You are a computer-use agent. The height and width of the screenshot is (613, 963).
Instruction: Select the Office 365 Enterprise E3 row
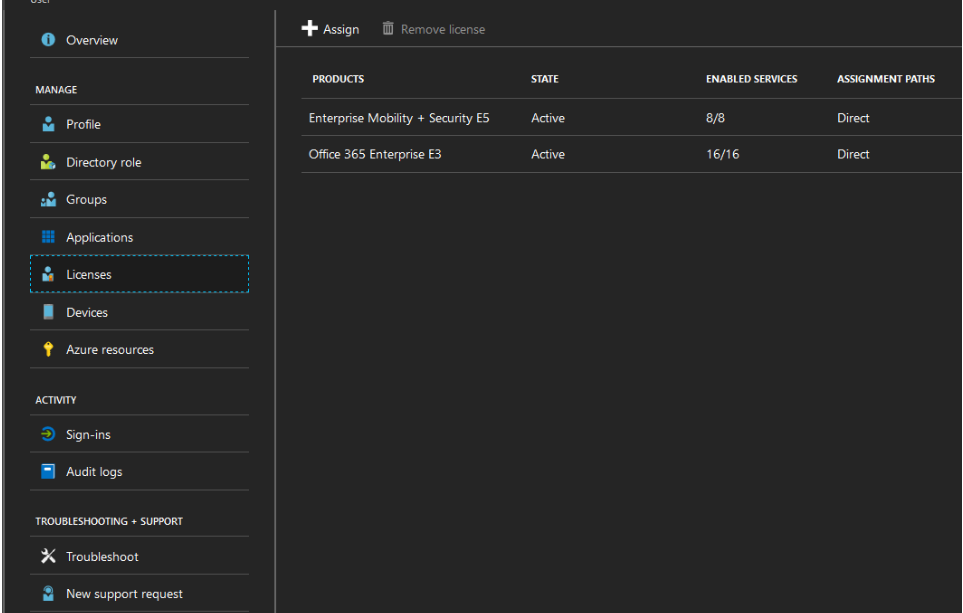tap(631, 154)
